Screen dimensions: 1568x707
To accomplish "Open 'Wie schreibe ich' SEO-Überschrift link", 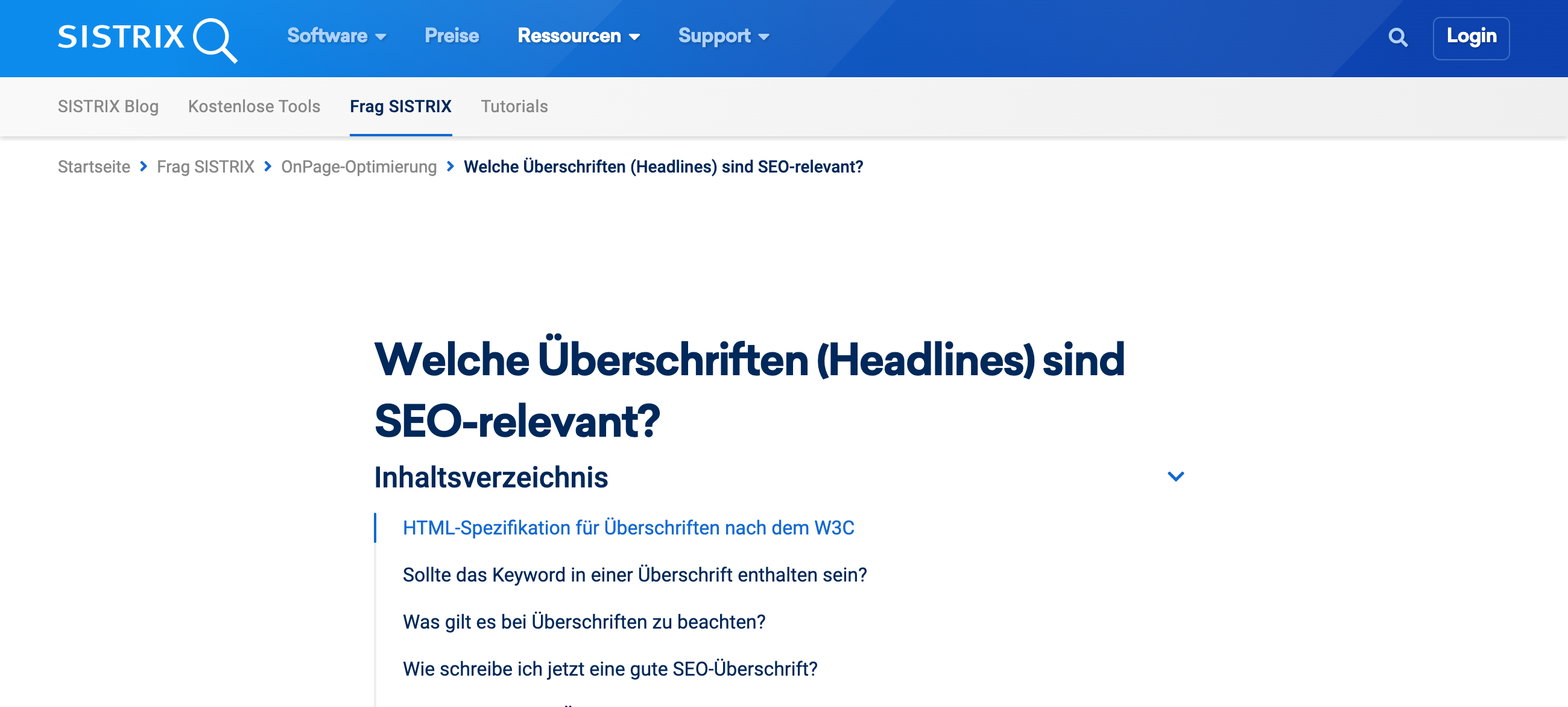I will pos(610,668).
